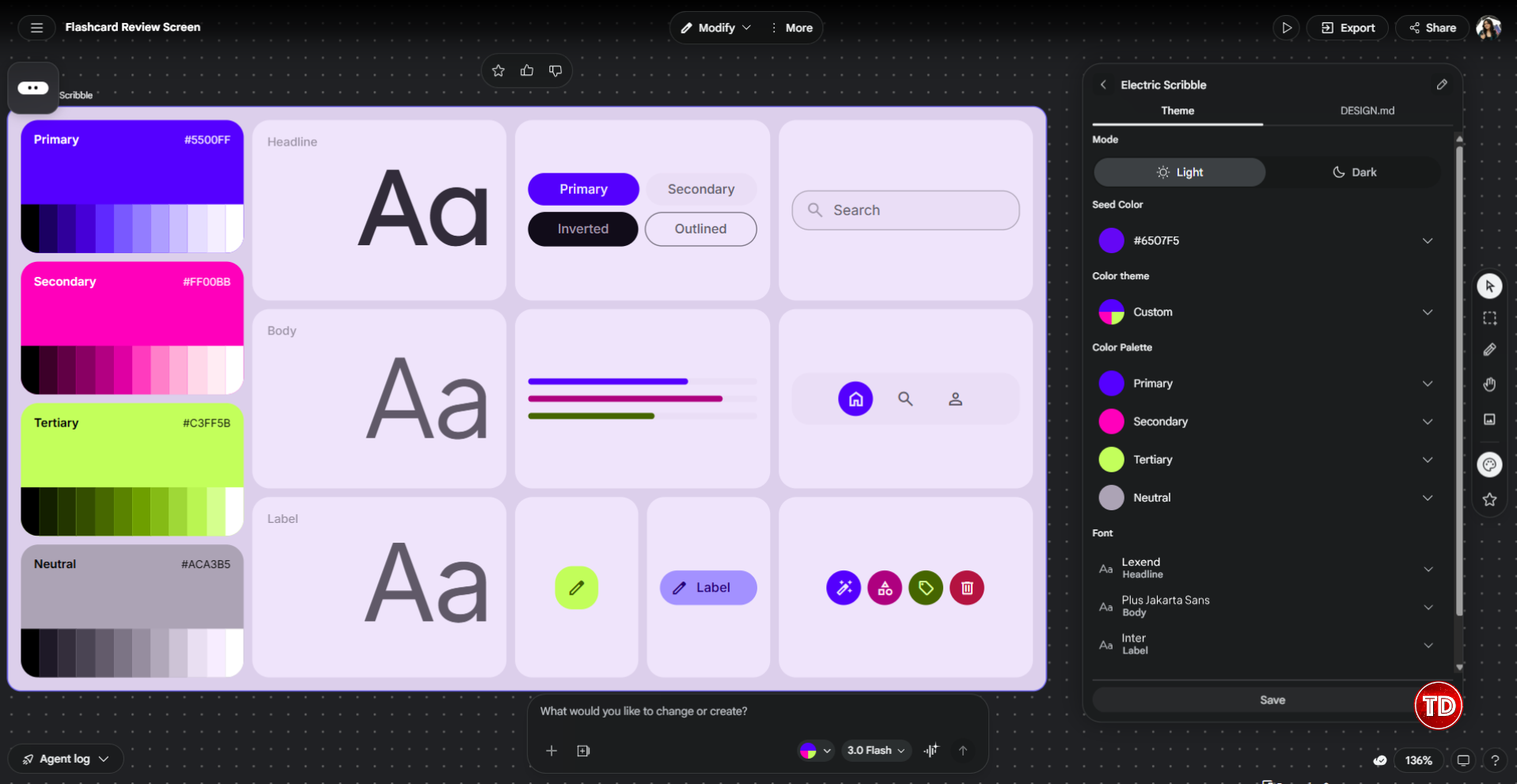This screenshot has width=1517, height=784.
Task: Click the Export button
Action: (x=1347, y=27)
